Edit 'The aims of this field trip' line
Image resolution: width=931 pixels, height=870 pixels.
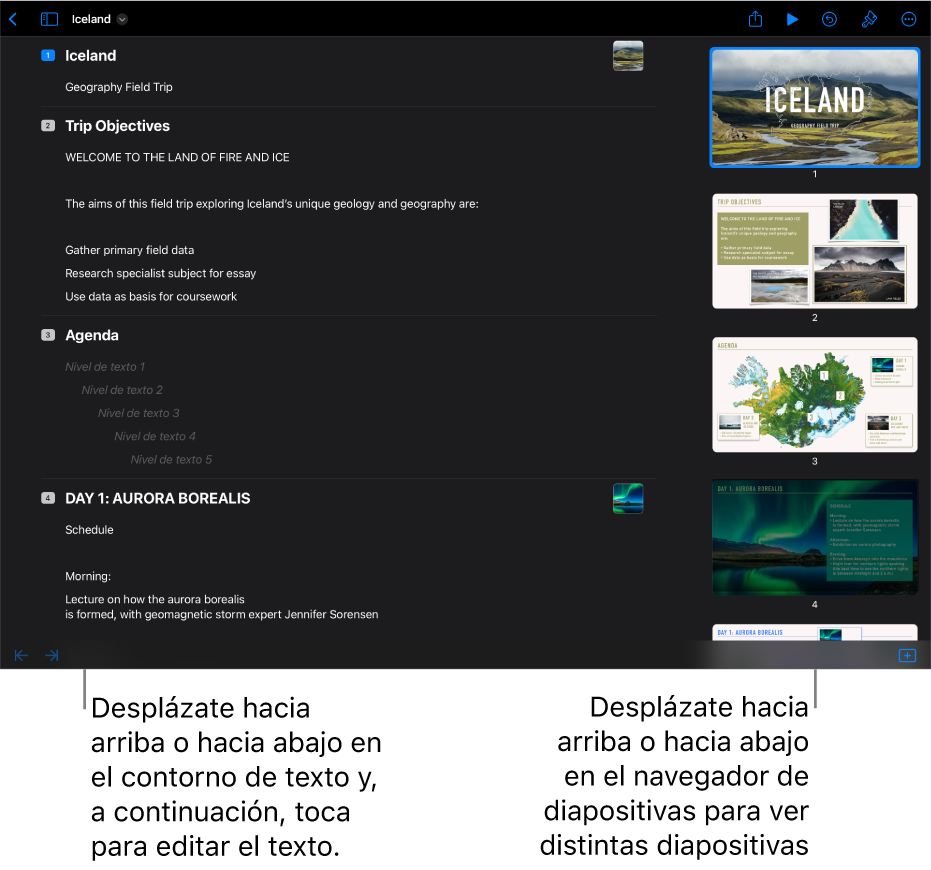272,203
